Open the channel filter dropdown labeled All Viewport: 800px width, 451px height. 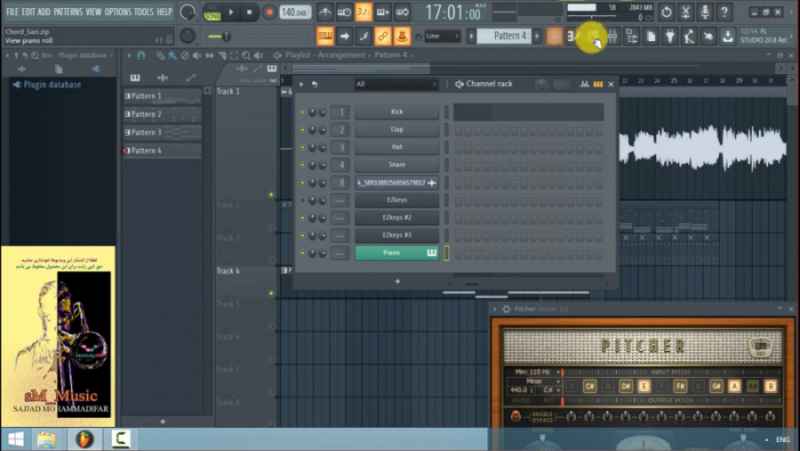tap(396, 84)
